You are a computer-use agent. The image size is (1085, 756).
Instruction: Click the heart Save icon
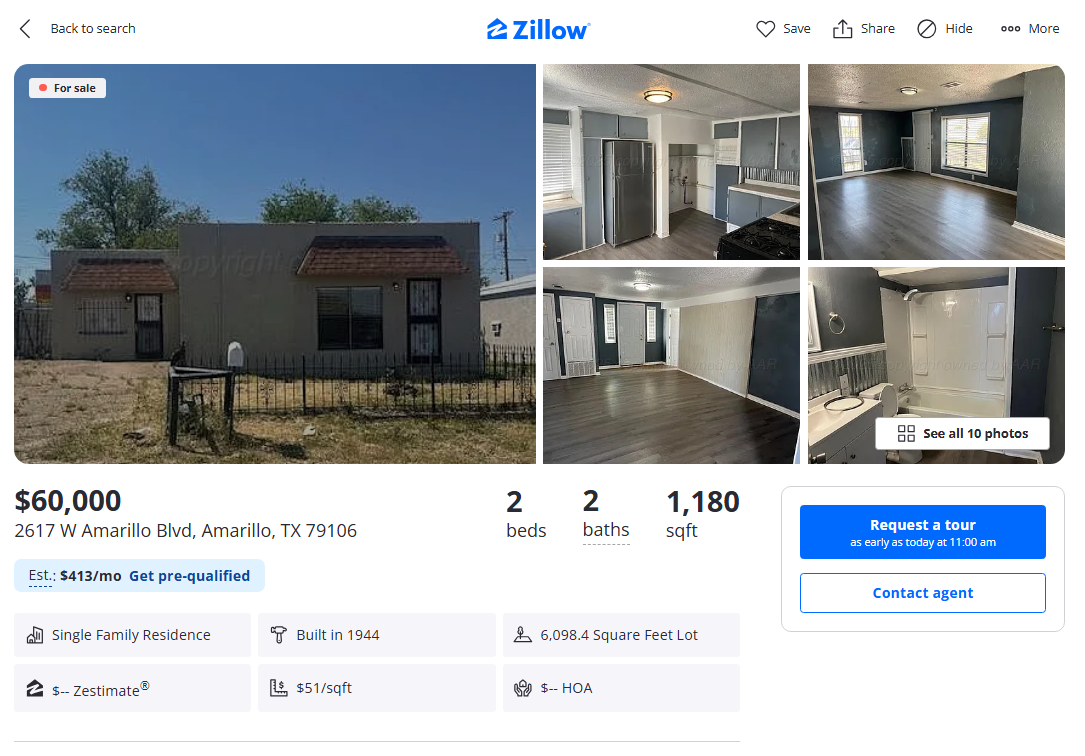[x=765, y=29]
